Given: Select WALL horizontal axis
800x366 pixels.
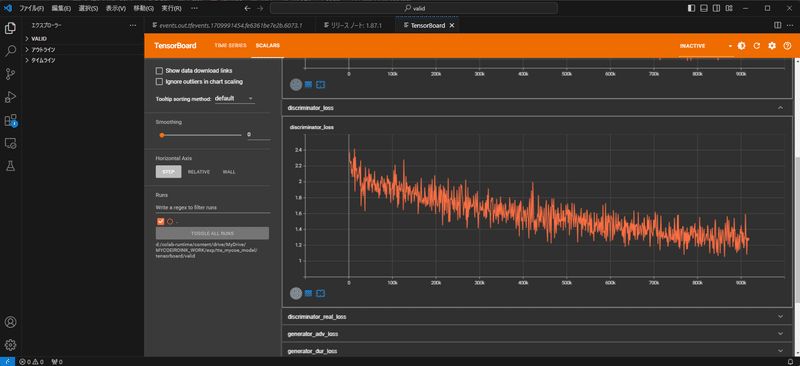Looking at the screenshot, I should coord(229,172).
